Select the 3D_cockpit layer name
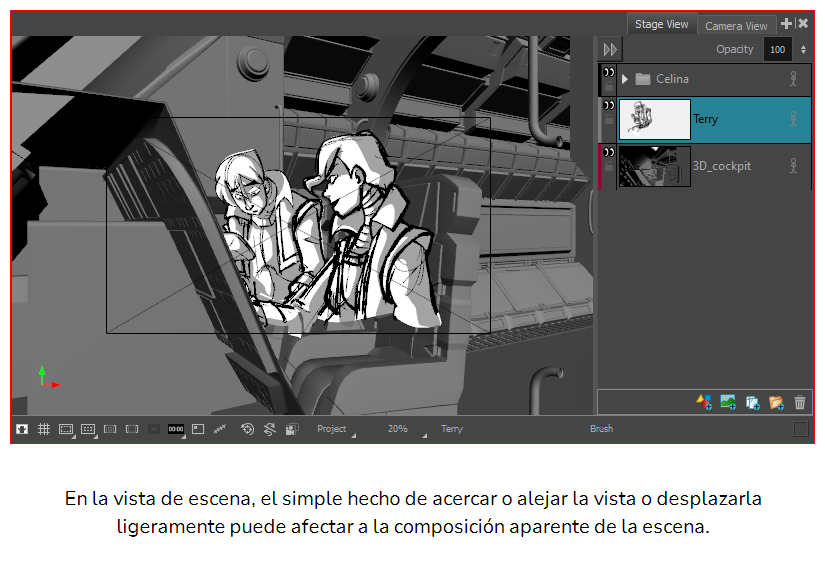The width and height of the screenshot is (825, 582). [722, 165]
